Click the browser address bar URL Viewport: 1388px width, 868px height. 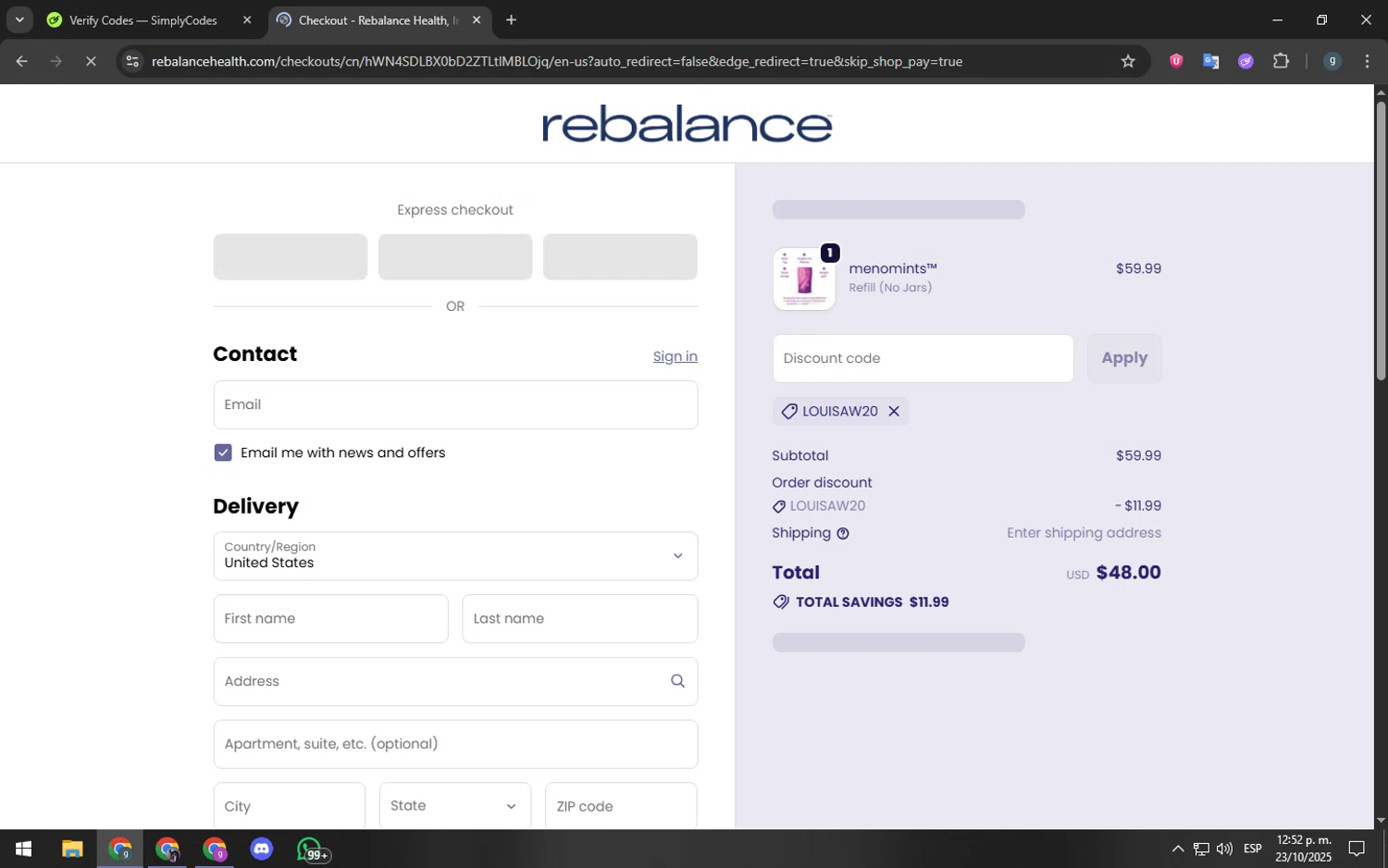557,61
